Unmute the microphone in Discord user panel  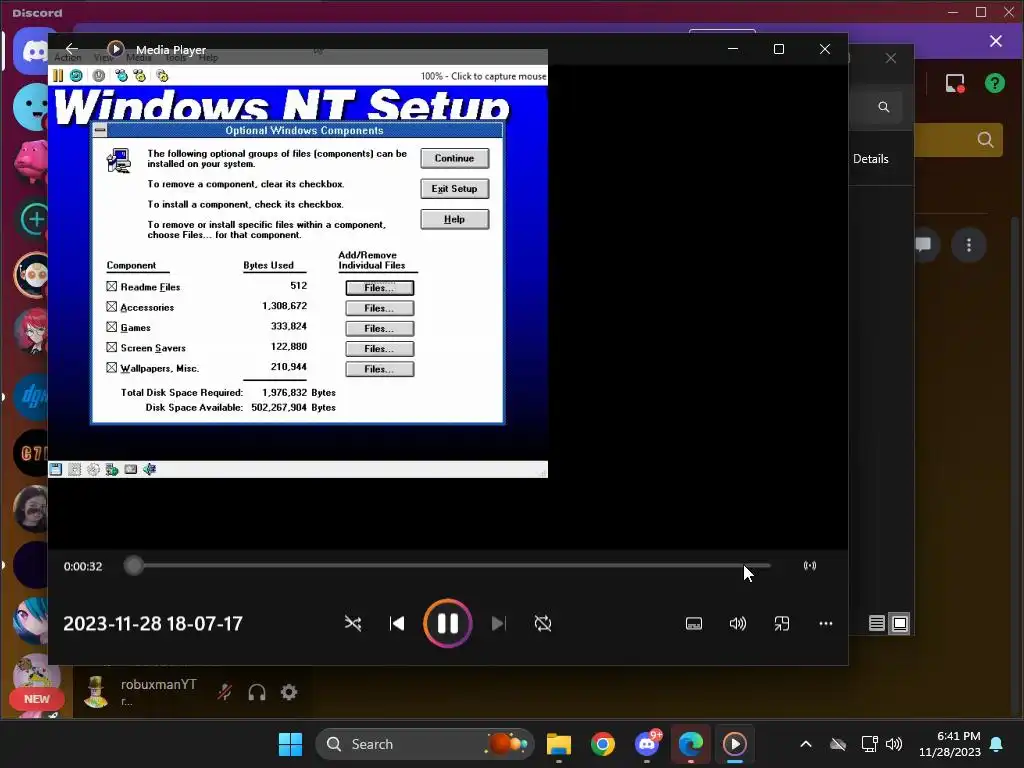tap(225, 692)
